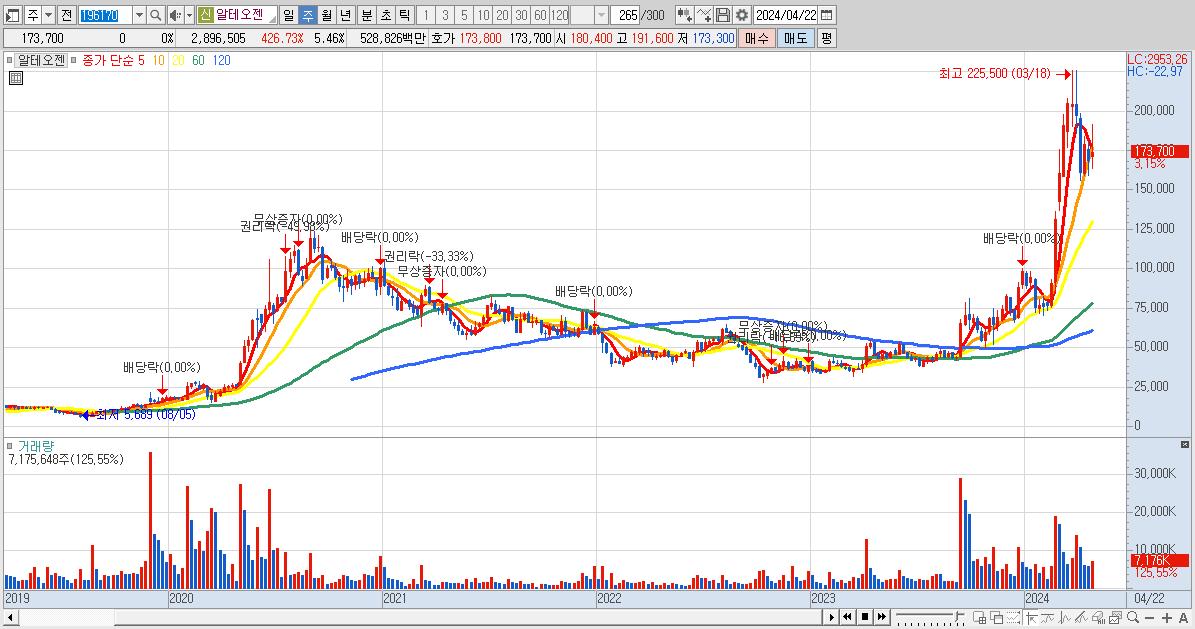Click the 매도 sell button
Viewport: 1195px width, 629px height.
coord(796,37)
